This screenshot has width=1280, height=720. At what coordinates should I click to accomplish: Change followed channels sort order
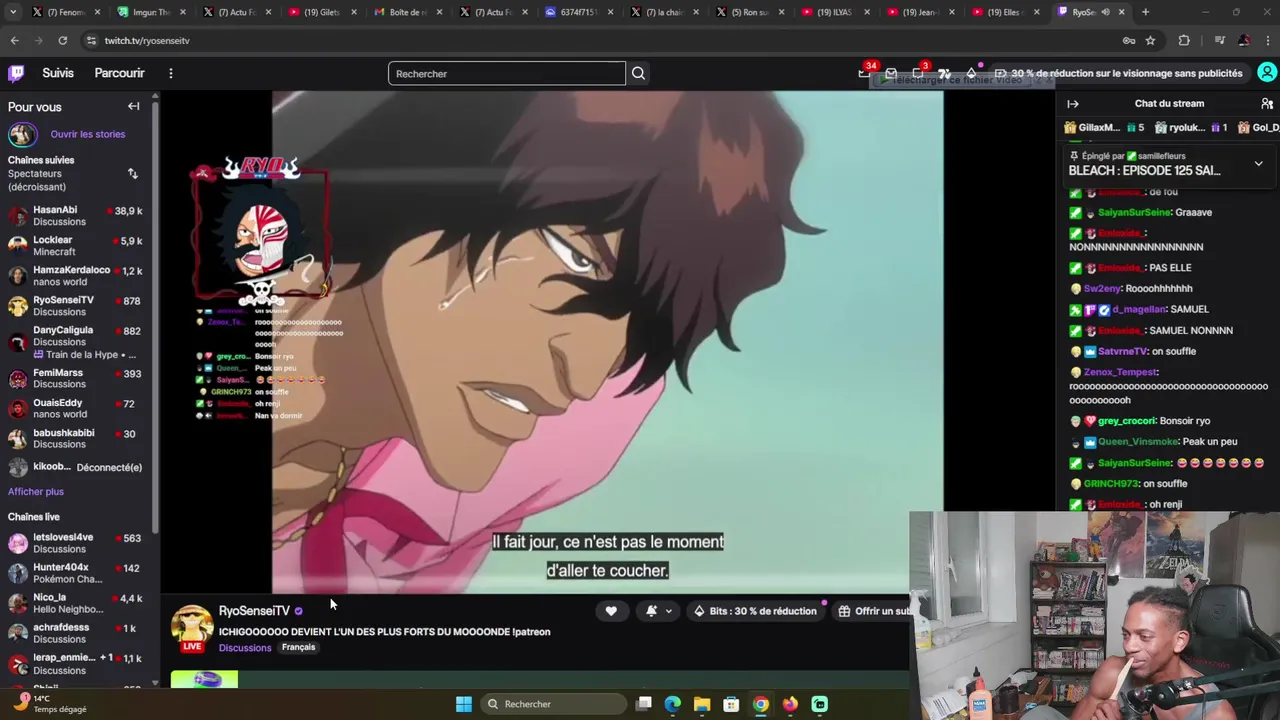[x=132, y=174]
